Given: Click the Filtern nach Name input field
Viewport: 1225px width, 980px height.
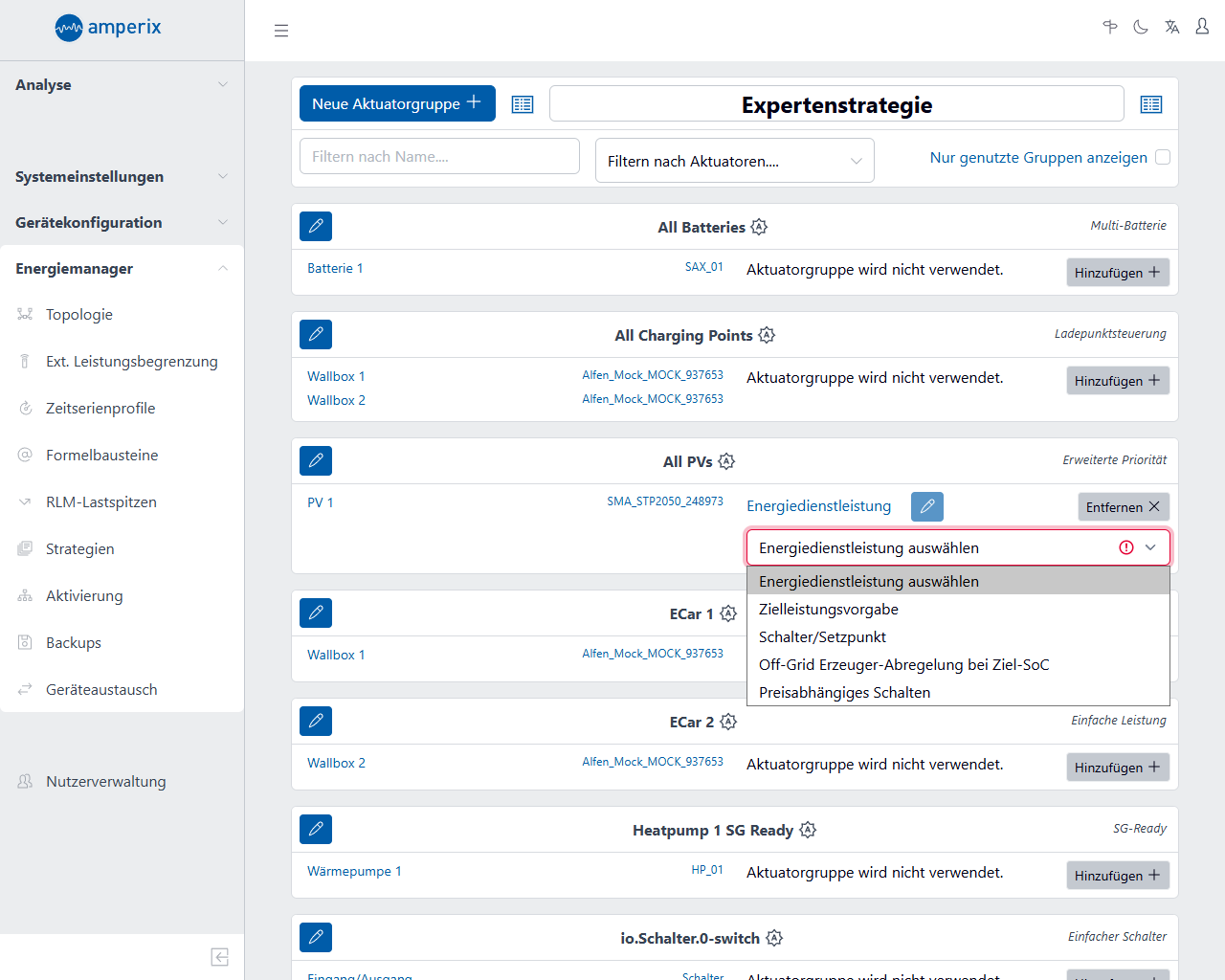Looking at the screenshot, I should (x=439, y=156).
